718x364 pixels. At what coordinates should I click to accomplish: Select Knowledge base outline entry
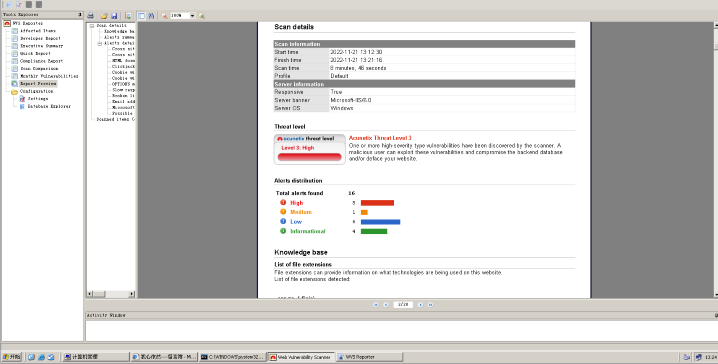(119, 32)
